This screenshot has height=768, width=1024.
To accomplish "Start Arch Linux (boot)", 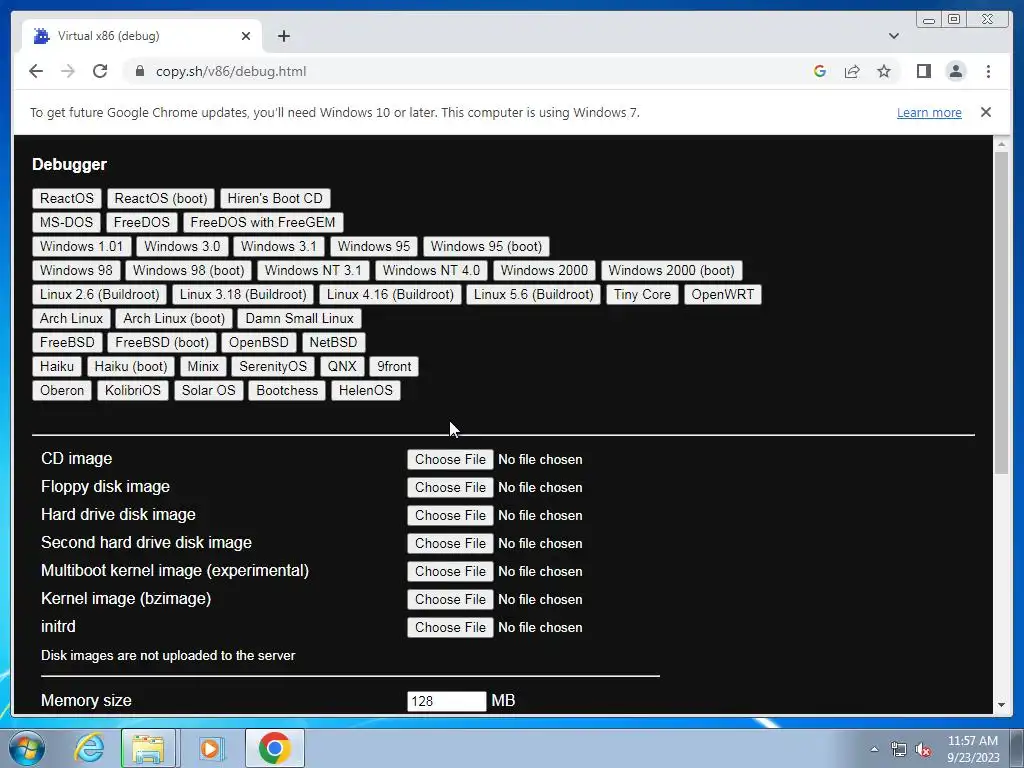I will pyautogui.click(x=174, y=319).
